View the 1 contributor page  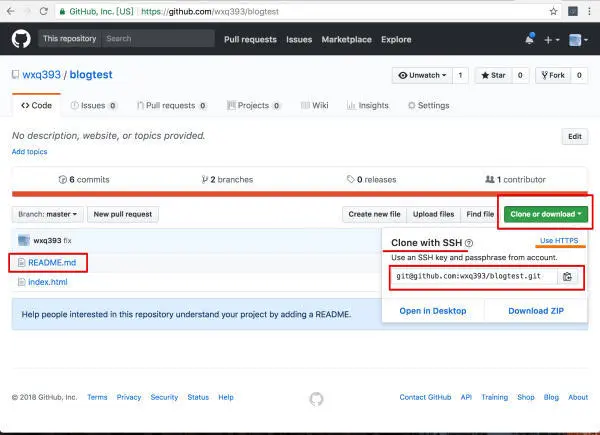(x=515, y=179)
